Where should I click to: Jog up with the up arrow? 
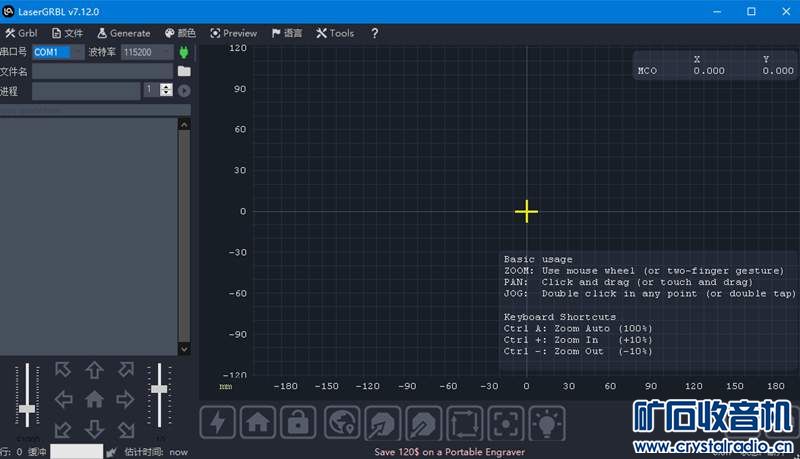94,371
